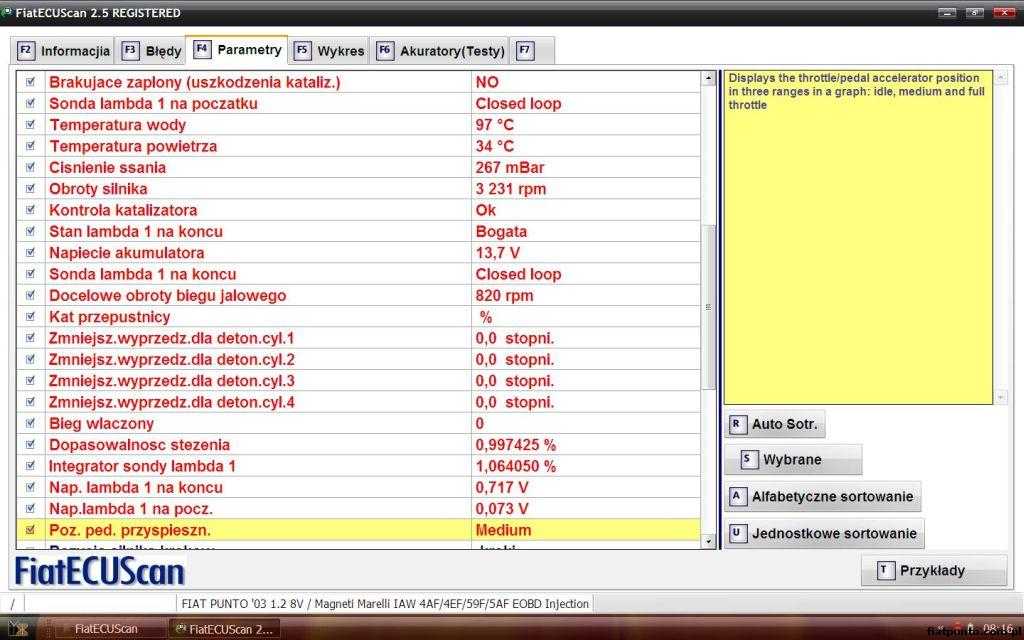Toggle the Temperatura powietrza checkbox
1024x640 pixels.
click(x=30, y=146)
